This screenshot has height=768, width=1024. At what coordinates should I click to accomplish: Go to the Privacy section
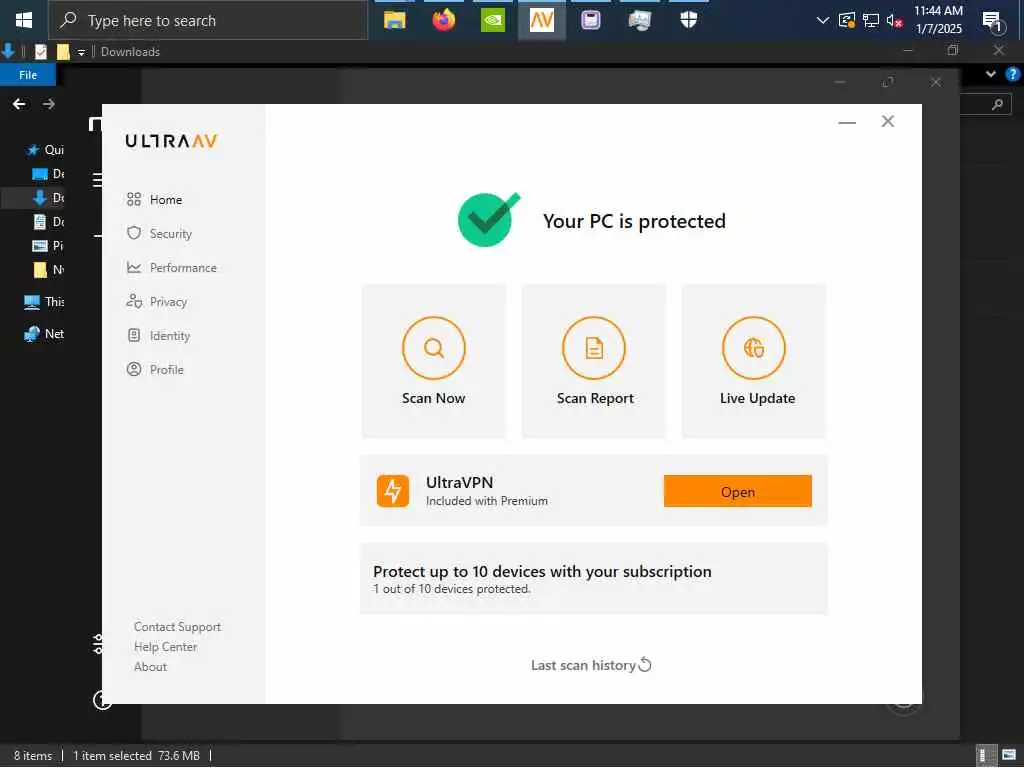[157, 301]
